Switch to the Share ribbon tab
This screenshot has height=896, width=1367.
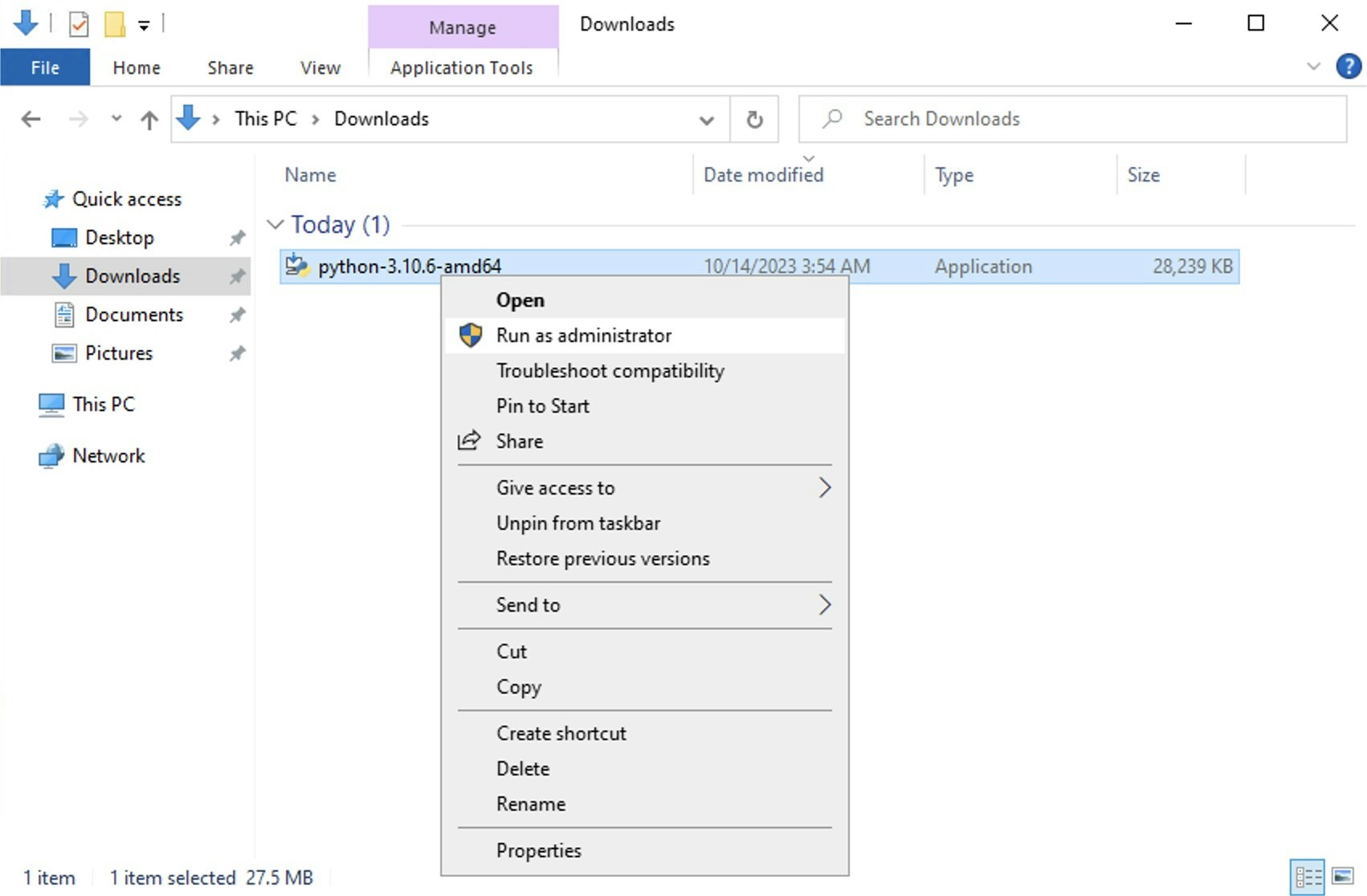(231, 67)
